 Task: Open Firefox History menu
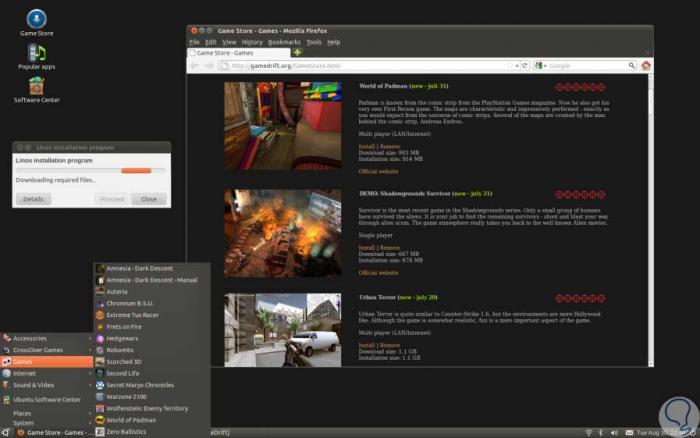(252, 42)
